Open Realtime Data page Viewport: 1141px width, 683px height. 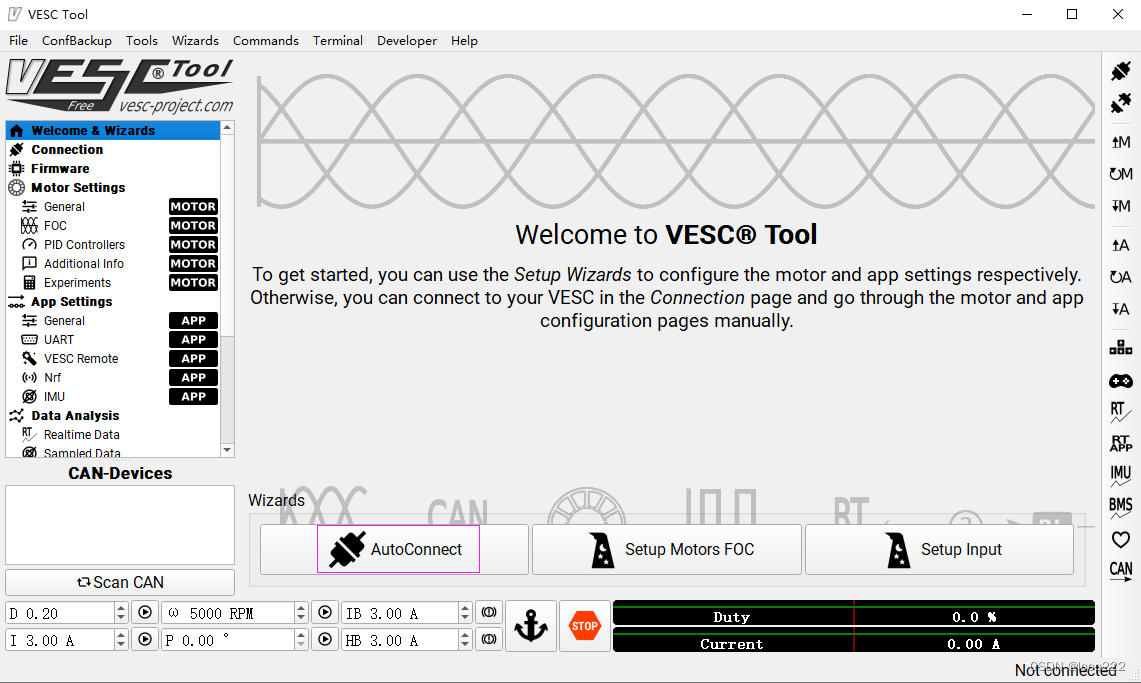[113, 434]
